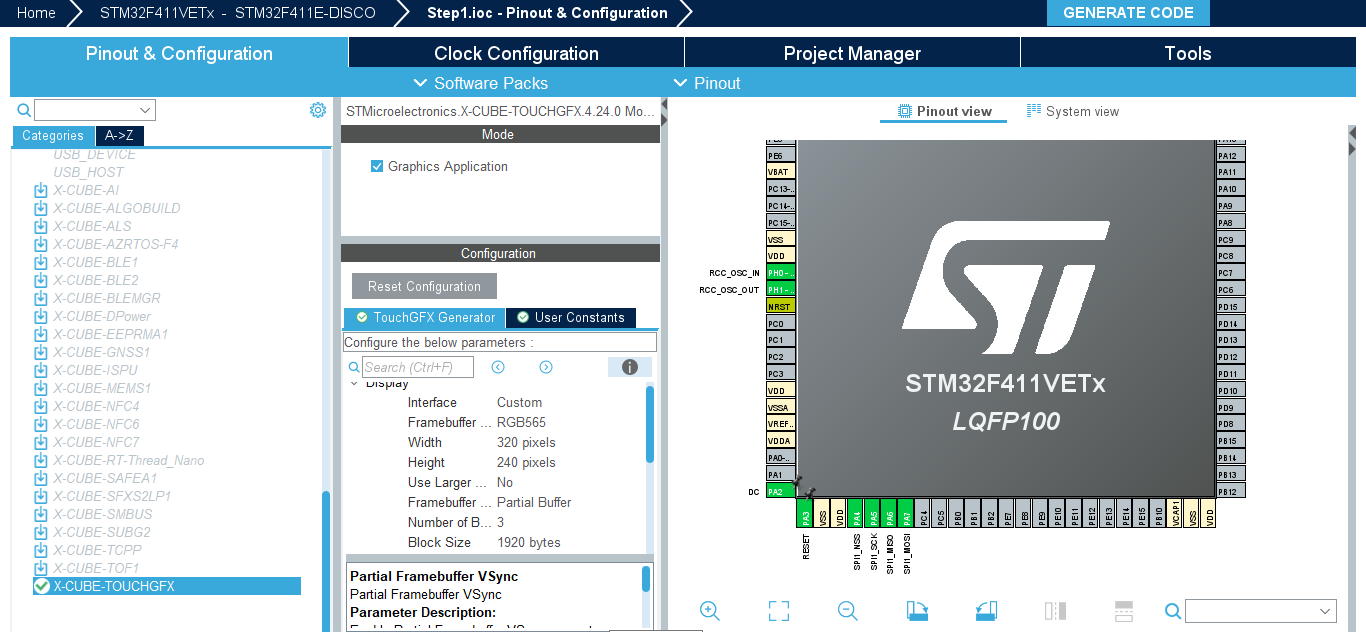1366x632 pixels.
Task: Click the parameter list vertical scrollbar
Action: pyautogui.click(x=650, y=425)
